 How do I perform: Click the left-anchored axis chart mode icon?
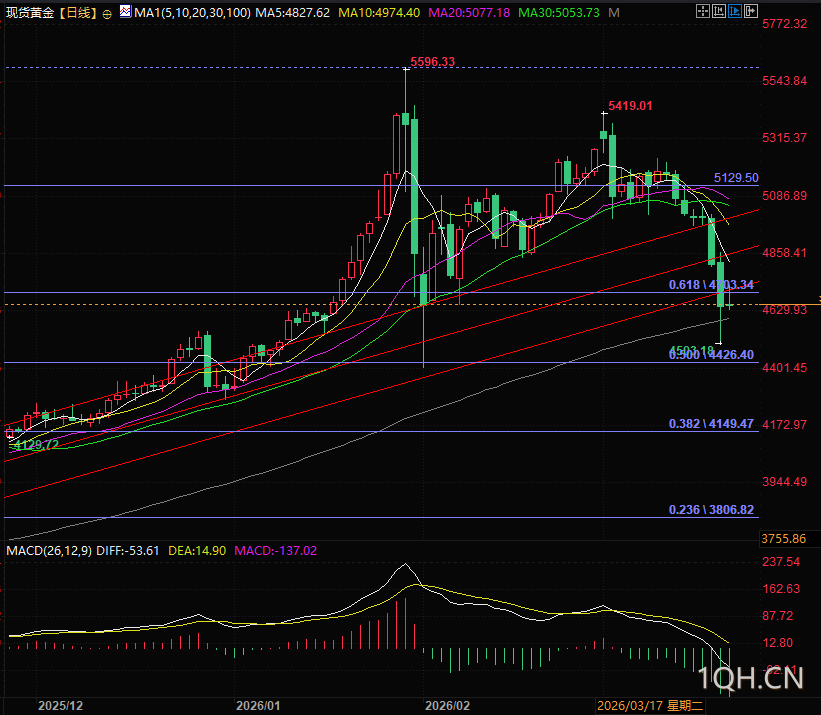tap(719, 11)
